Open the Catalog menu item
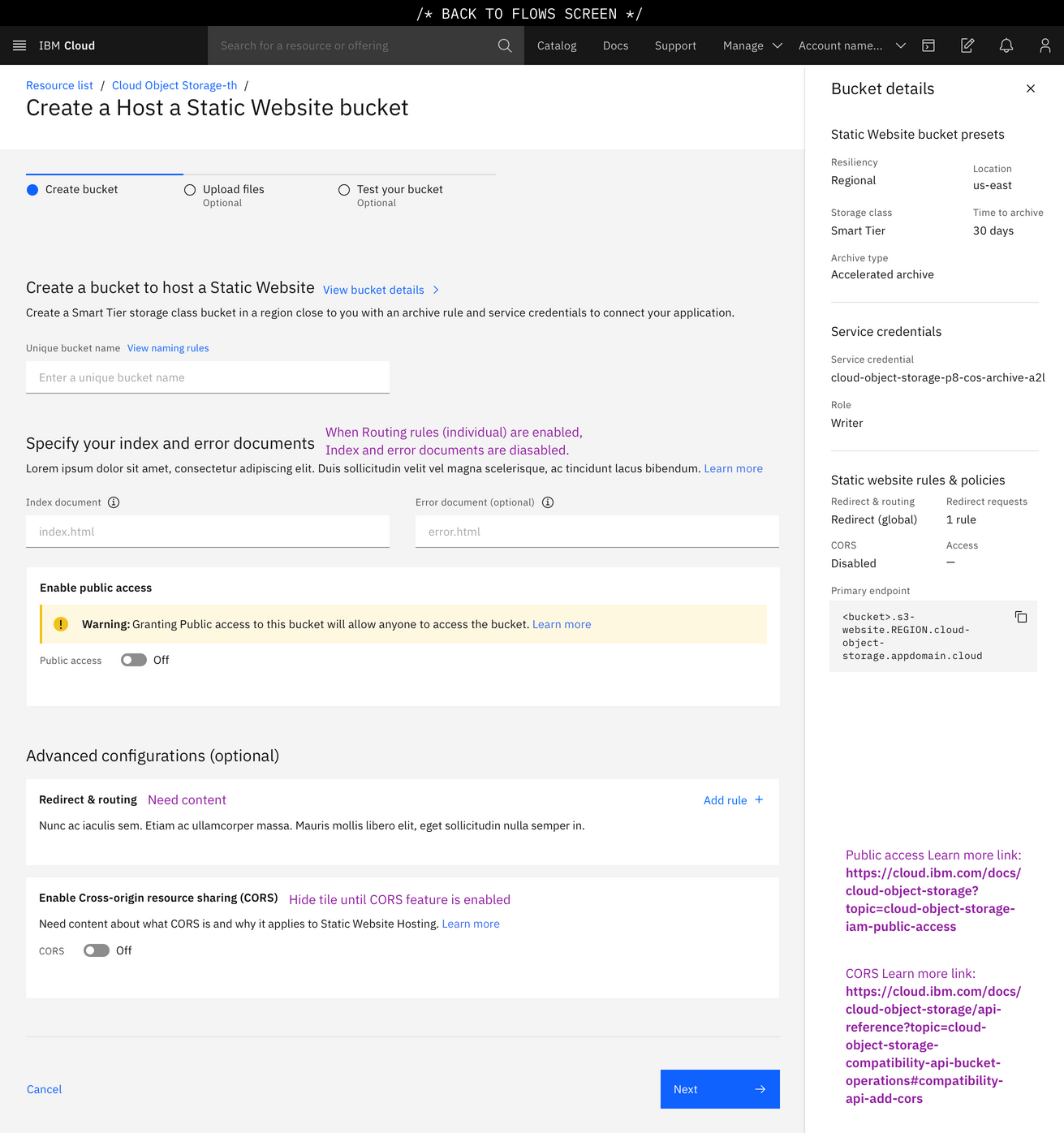The image size is (1064, 1133). [557, 45]
